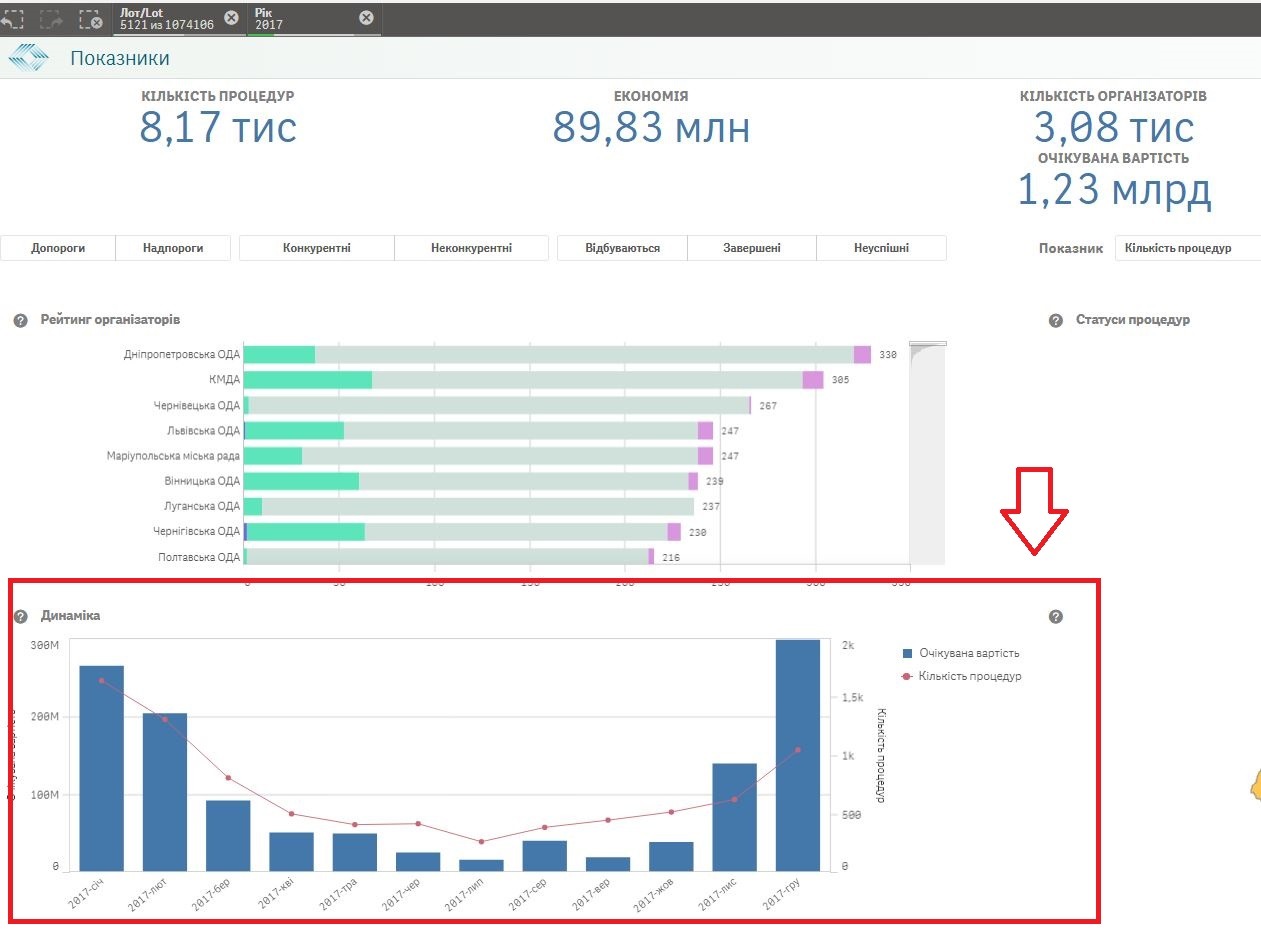Viewport: 1261px width, 945px height.
Task: Toggle the Допороги filter
Action: coord(58,248)
